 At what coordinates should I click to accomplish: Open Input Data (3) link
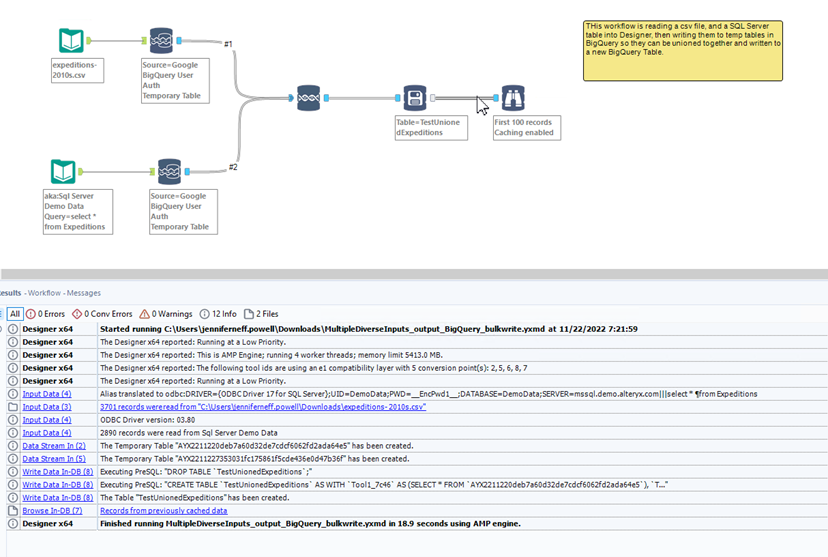coord(46,407)
